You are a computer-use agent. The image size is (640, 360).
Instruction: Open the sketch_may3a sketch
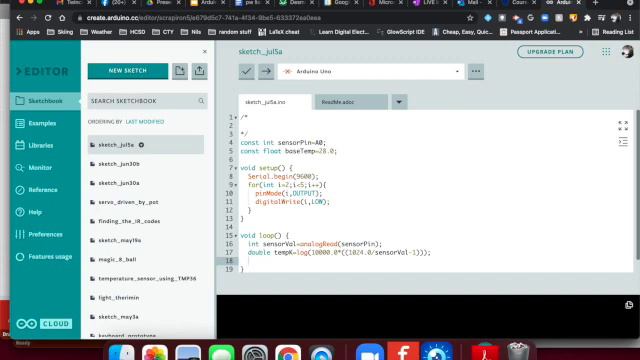coord(146,317)
